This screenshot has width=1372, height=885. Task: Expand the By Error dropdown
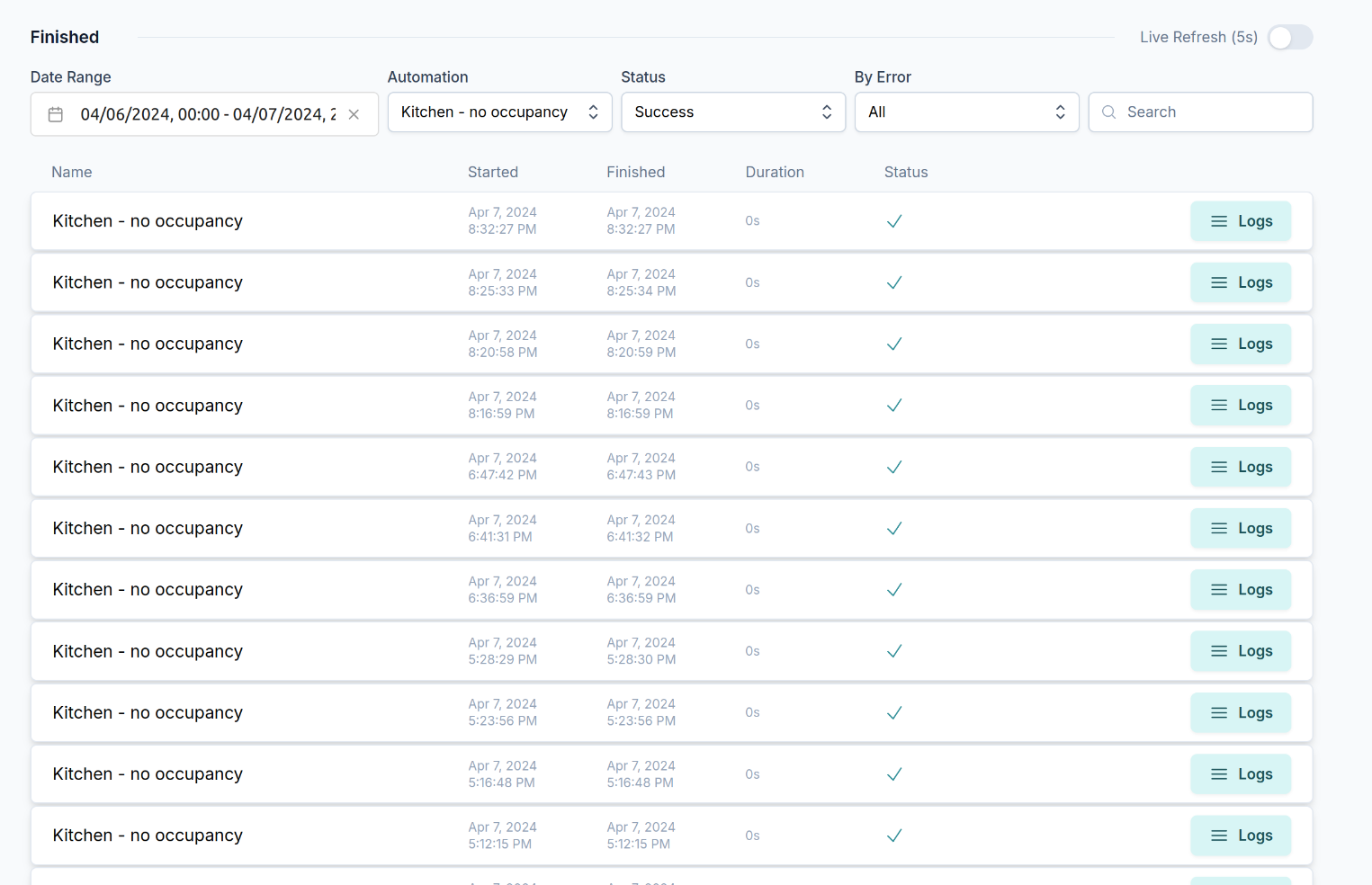(965, 112)
